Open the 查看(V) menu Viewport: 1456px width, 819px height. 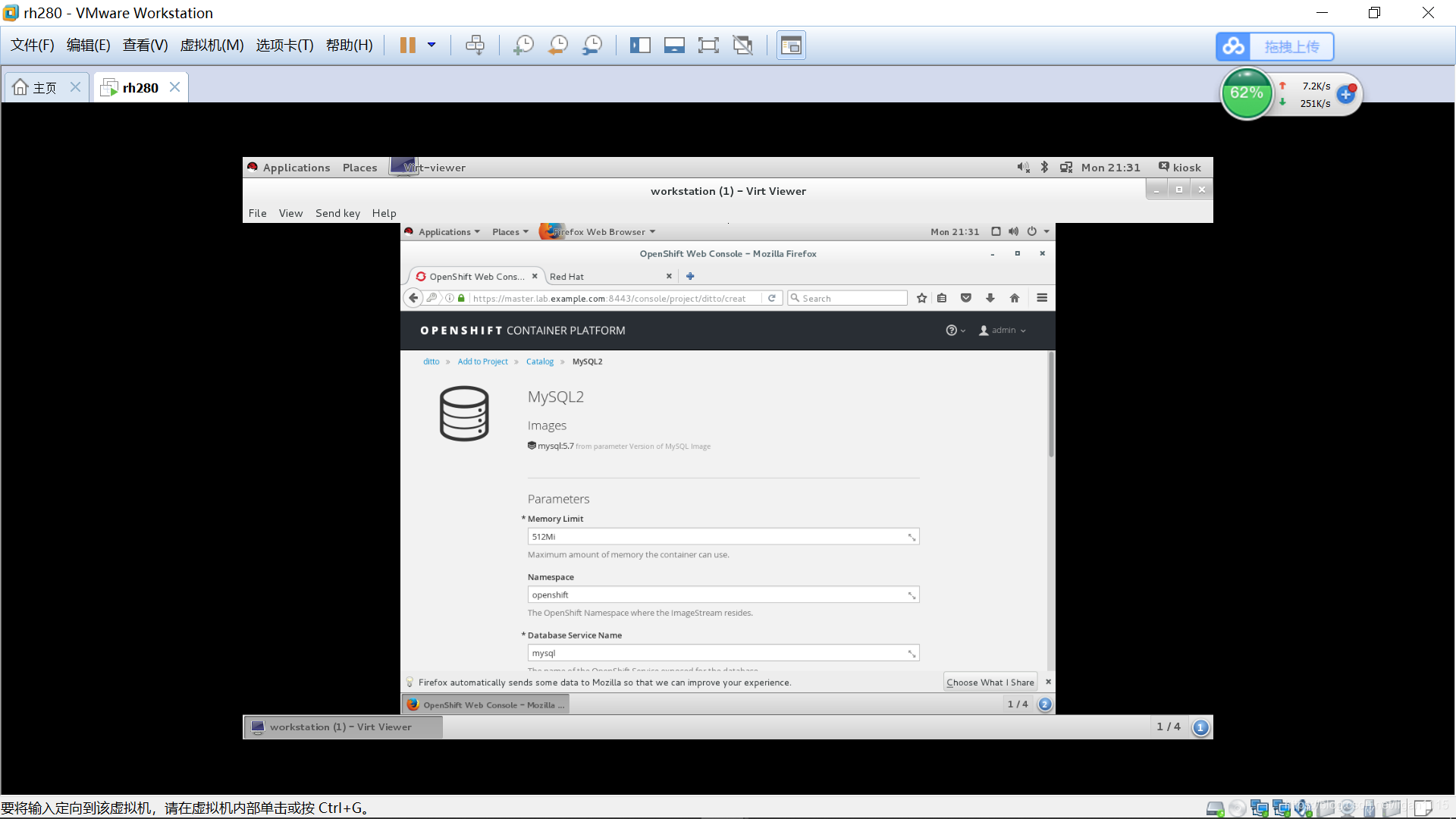146,45
